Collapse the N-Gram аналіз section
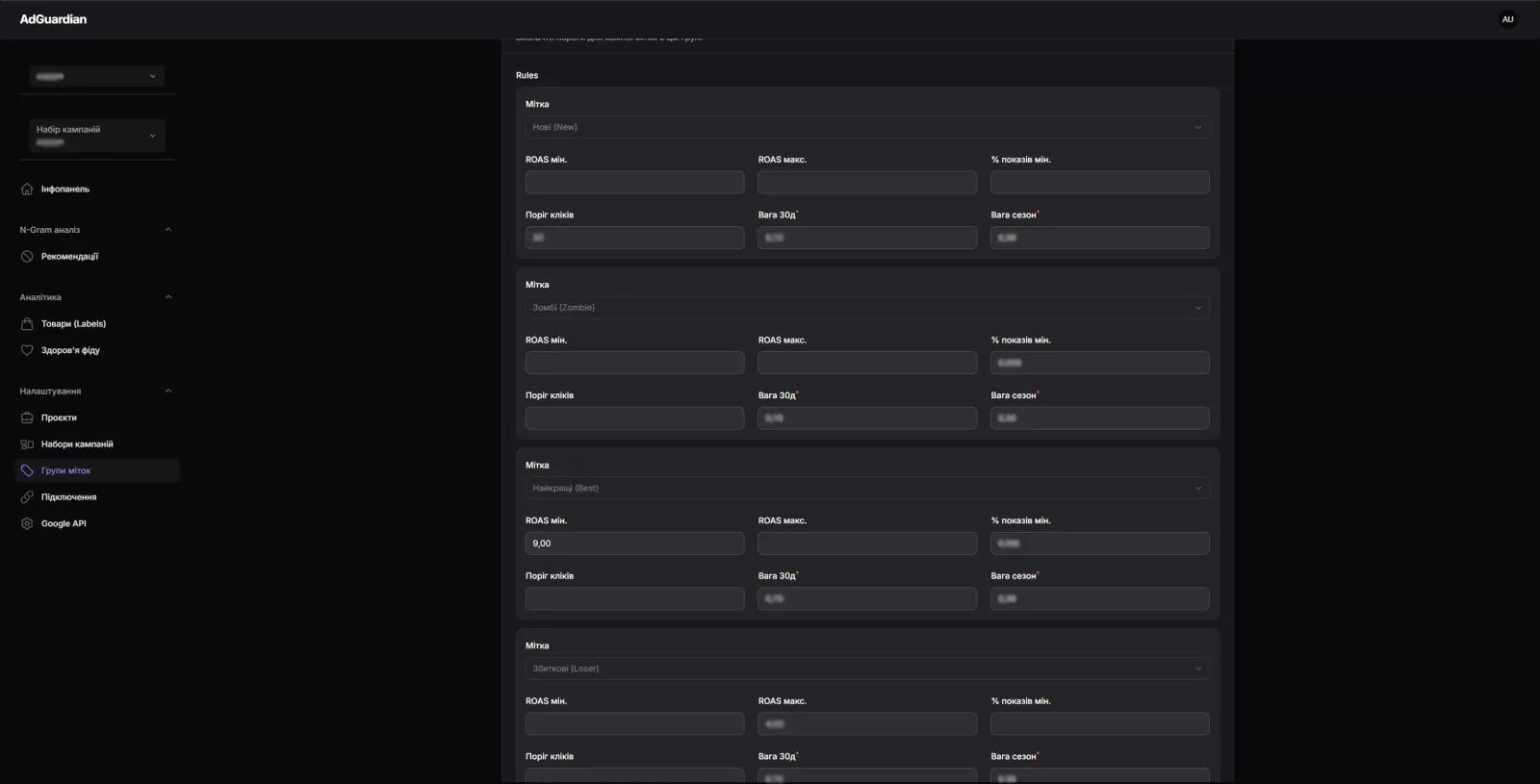Screen dimensions: 1540x784 tap(168, 230)
